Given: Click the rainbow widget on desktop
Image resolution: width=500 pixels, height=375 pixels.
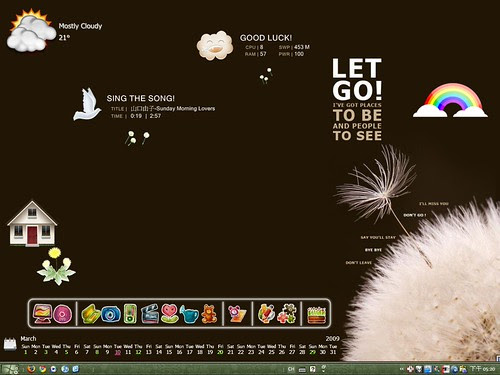Looking at the screenshot, I should coord(450,100).
